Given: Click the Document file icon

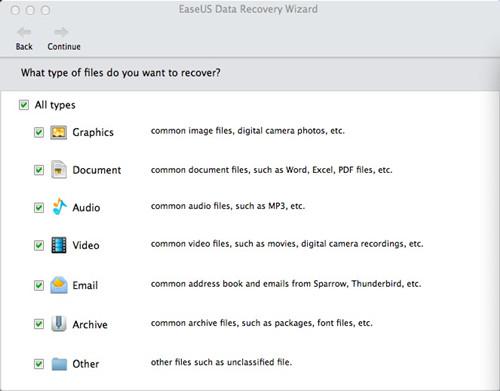Looking at the screenshot, I should point(59,170).
